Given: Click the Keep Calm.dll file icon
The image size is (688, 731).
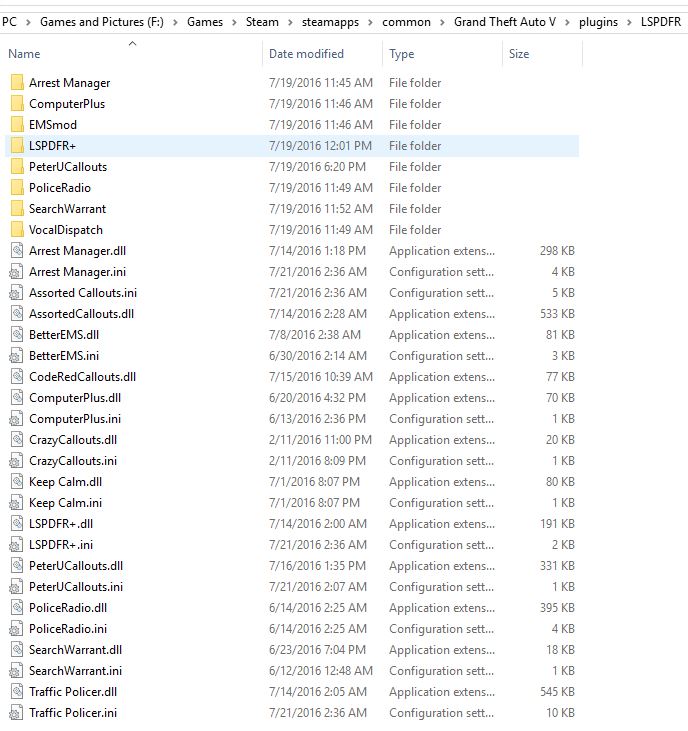Looking at the screenshot, I should tap(17, 482).
